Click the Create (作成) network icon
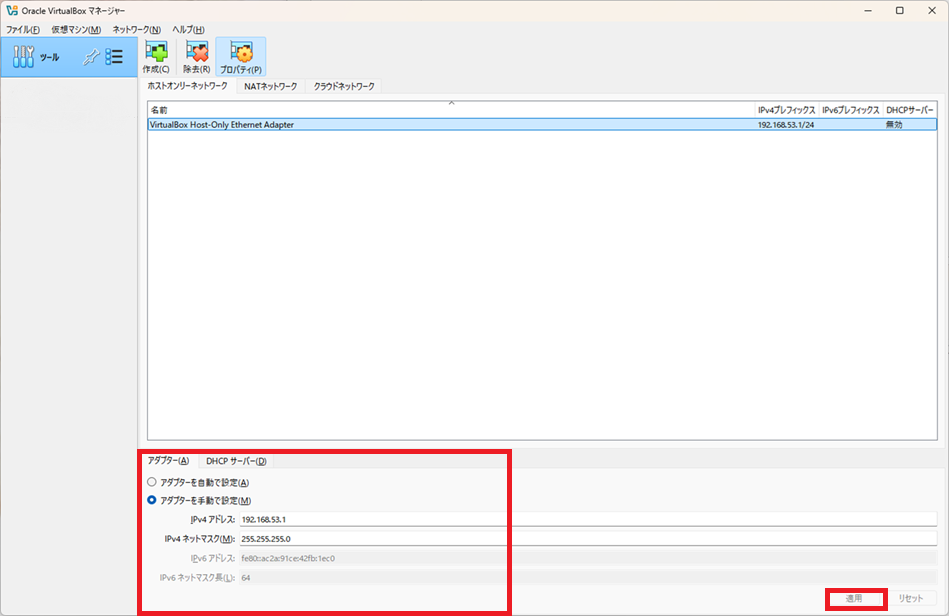This screenshot has height=616, width=949. (156, 57)
